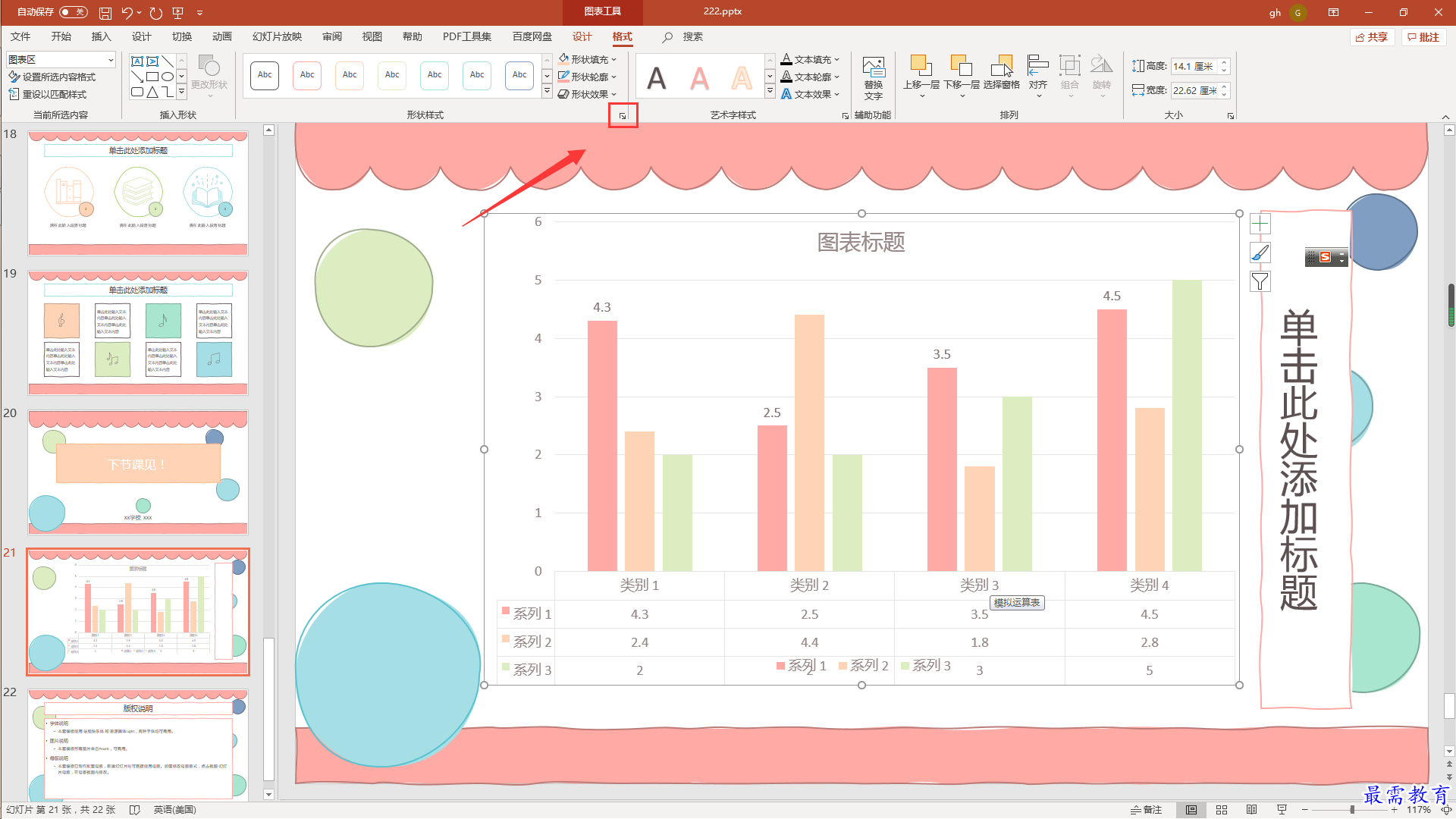The height and width of the screenshot is (819, 1456).
Task: Switch to the 动画 tab
Action: pos(221,36)
